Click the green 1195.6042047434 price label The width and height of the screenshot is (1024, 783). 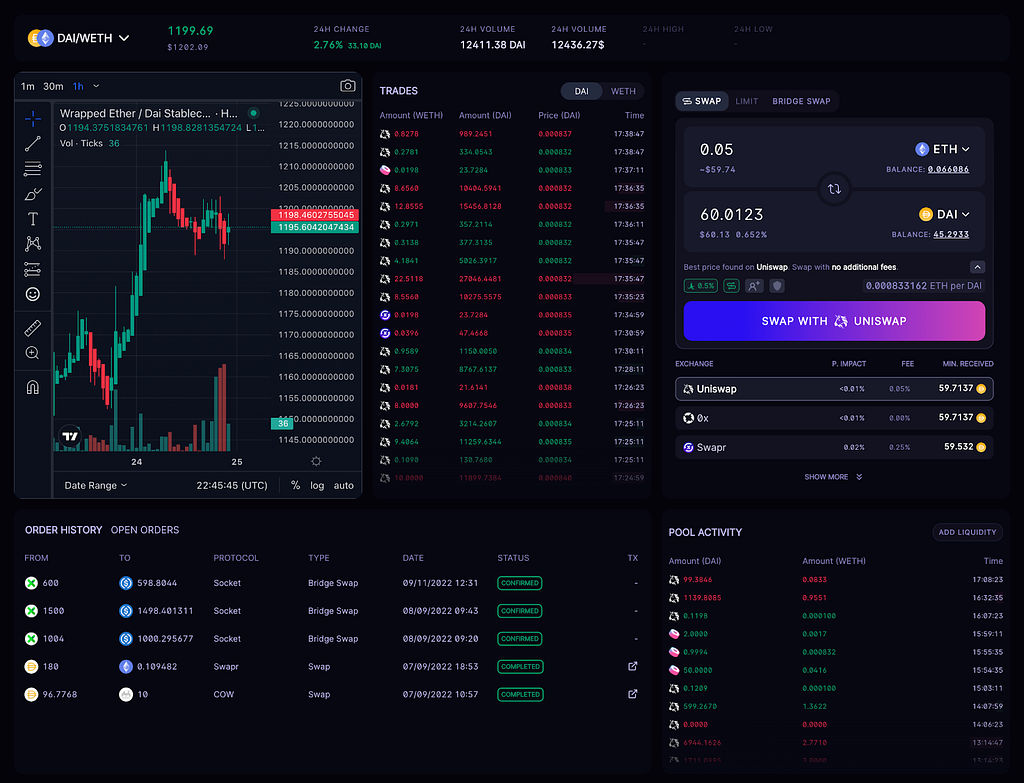316,227
